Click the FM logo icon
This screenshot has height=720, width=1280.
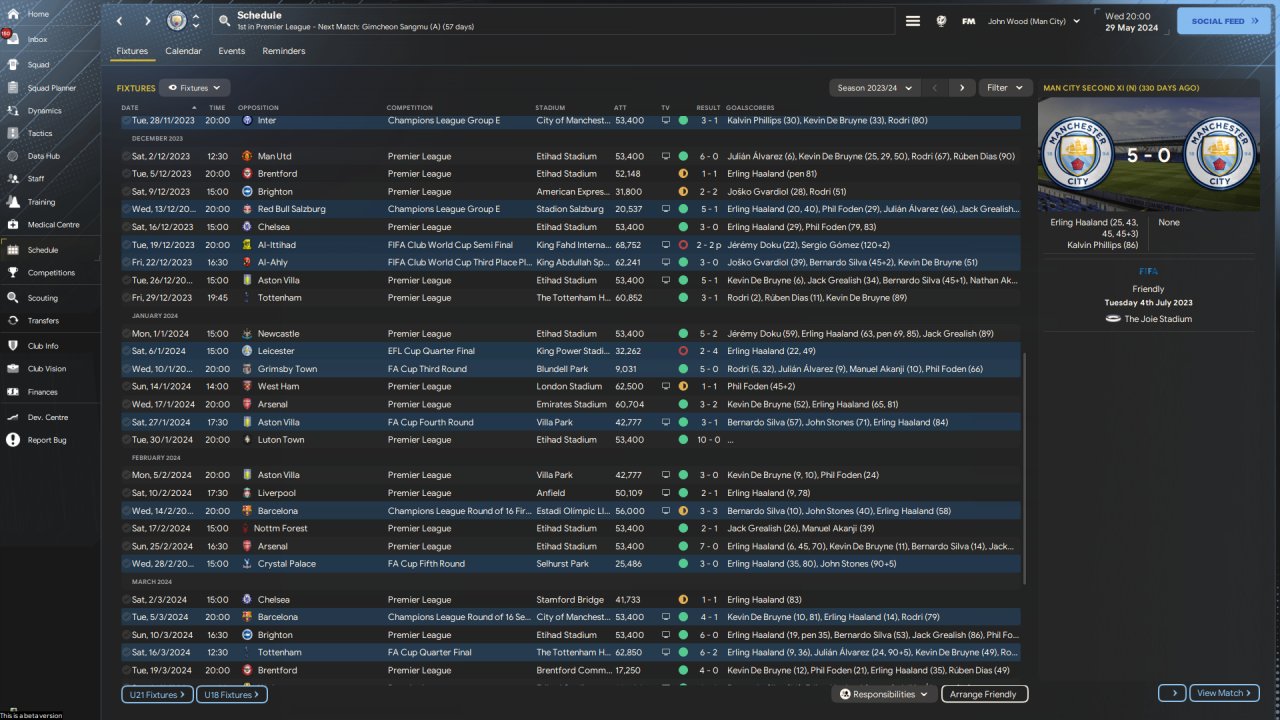[x=968, y=21]
